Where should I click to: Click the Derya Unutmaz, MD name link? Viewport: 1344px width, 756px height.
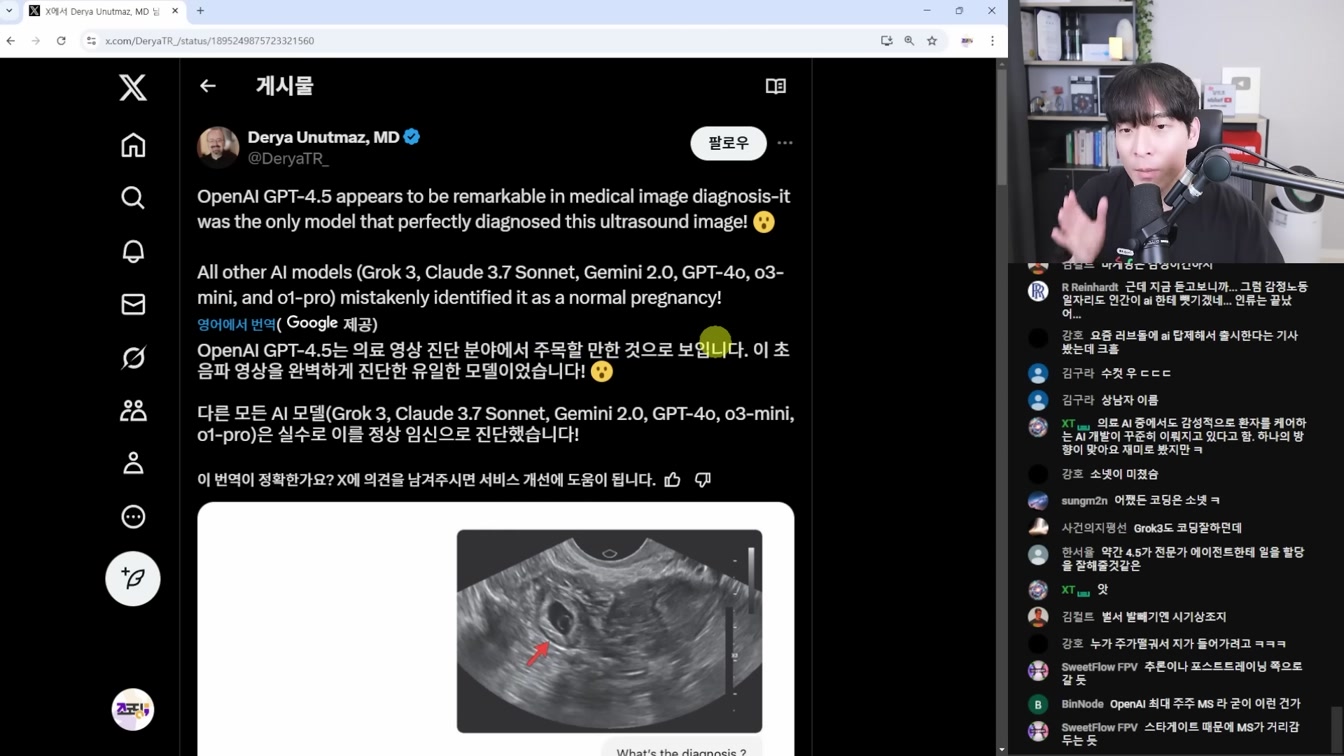pyautogui.click(x=323, y=137)
